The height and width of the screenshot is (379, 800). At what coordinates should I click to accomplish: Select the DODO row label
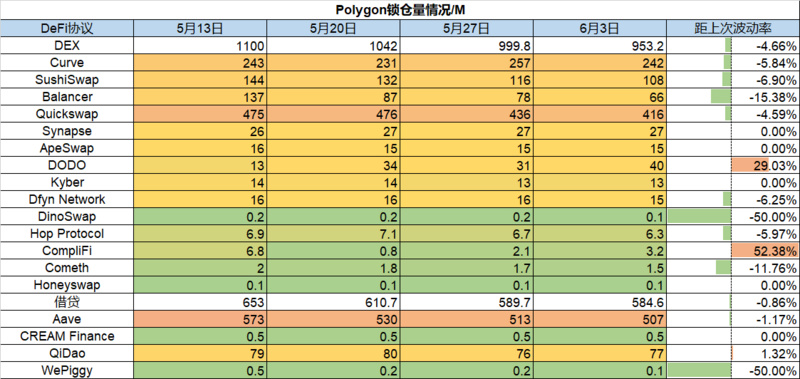coord(67,165)
